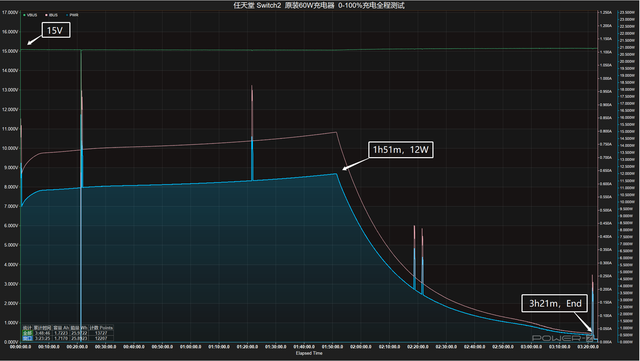Click the chart title text at top
The width and height of the screenshot is (640, 361).
pyautogui.click(x=318, y=5)
